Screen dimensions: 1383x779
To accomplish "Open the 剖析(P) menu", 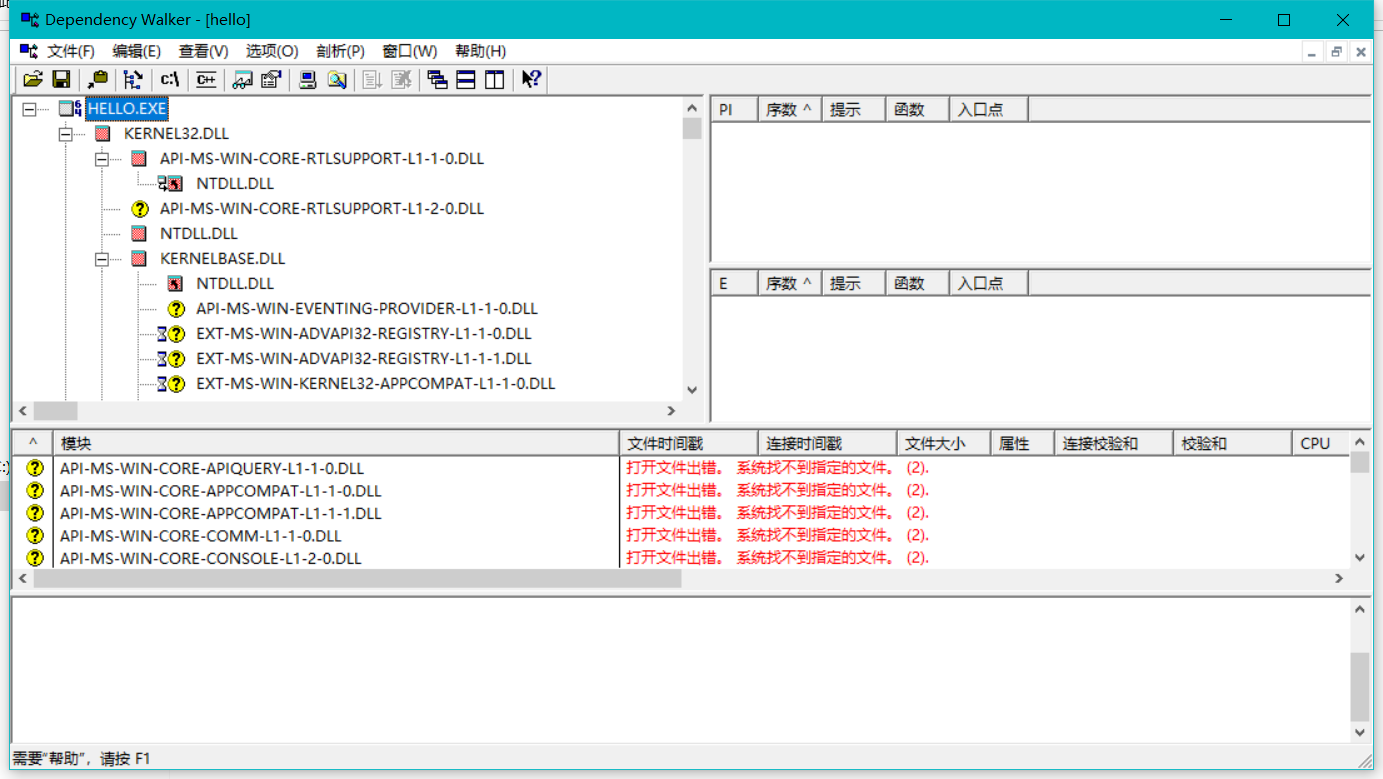I will click(x=340, y=51).
